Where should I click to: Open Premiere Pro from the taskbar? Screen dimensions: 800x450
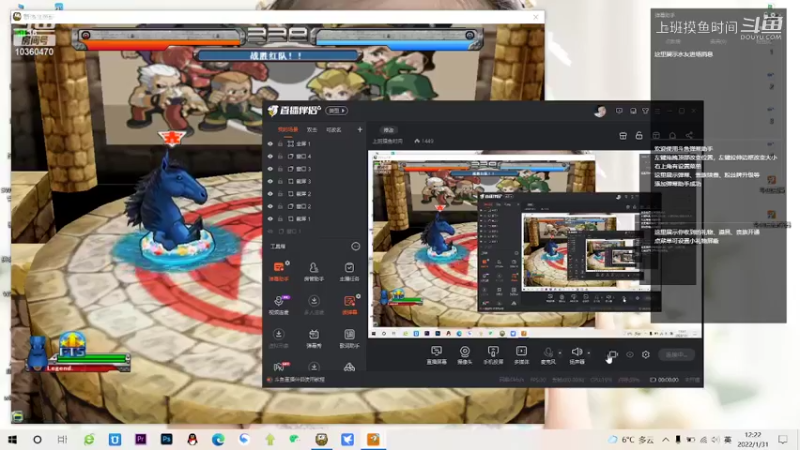pos(140,439)
